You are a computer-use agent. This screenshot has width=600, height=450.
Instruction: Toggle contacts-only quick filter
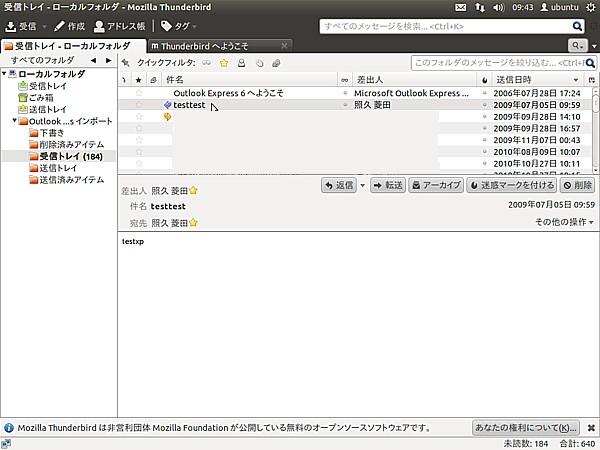click(x=241, y=63)
